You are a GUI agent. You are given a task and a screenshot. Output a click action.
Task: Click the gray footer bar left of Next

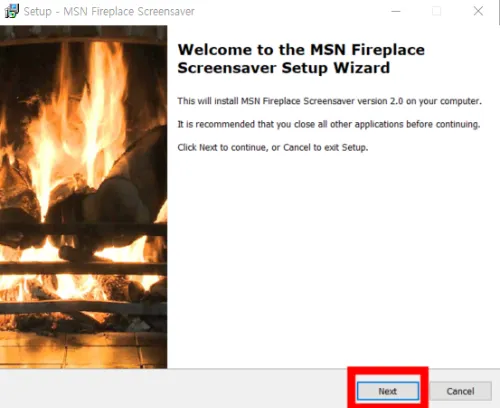(173, 389)
